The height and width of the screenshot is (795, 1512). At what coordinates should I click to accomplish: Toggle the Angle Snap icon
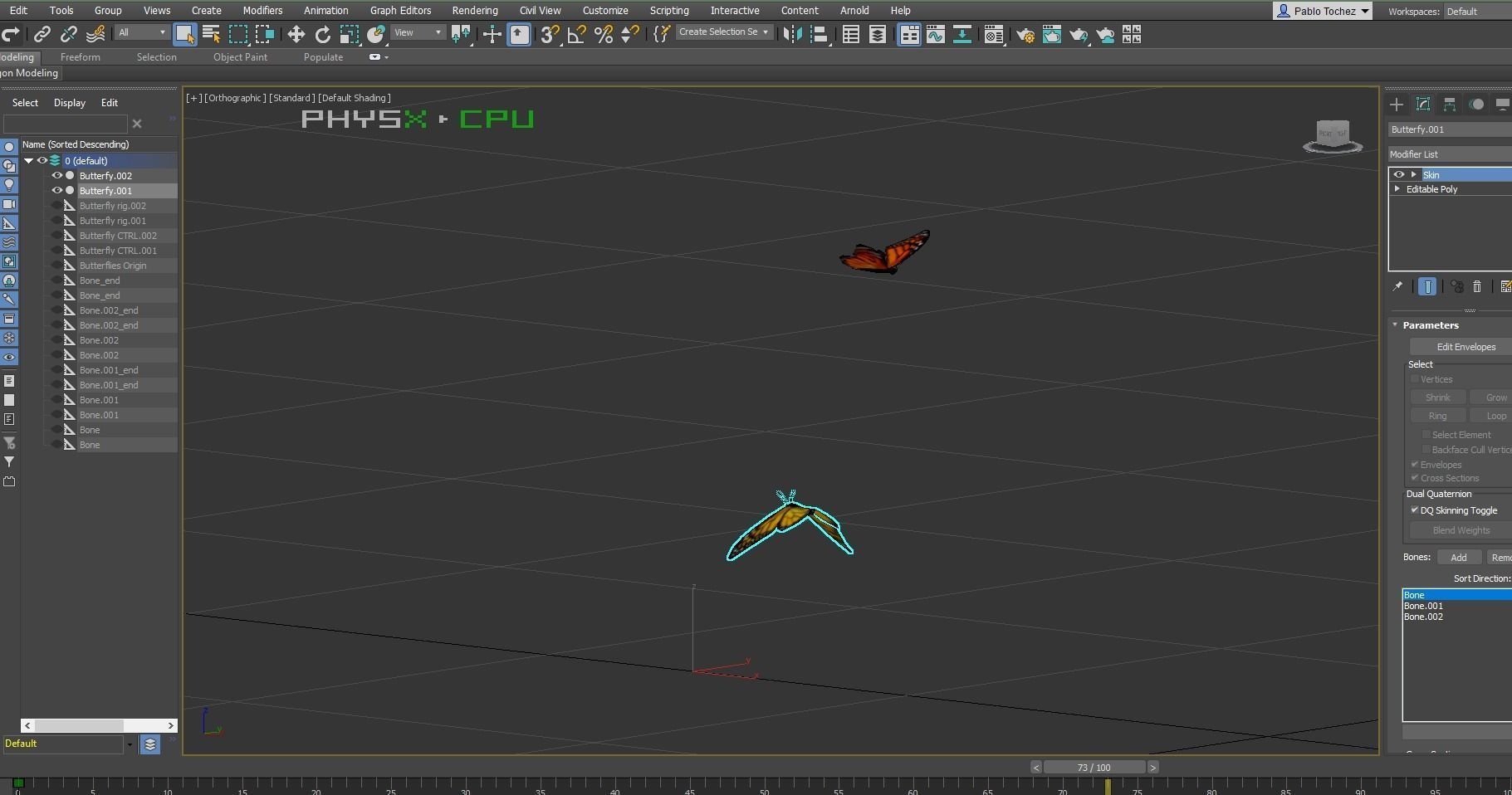click(577, 34)
